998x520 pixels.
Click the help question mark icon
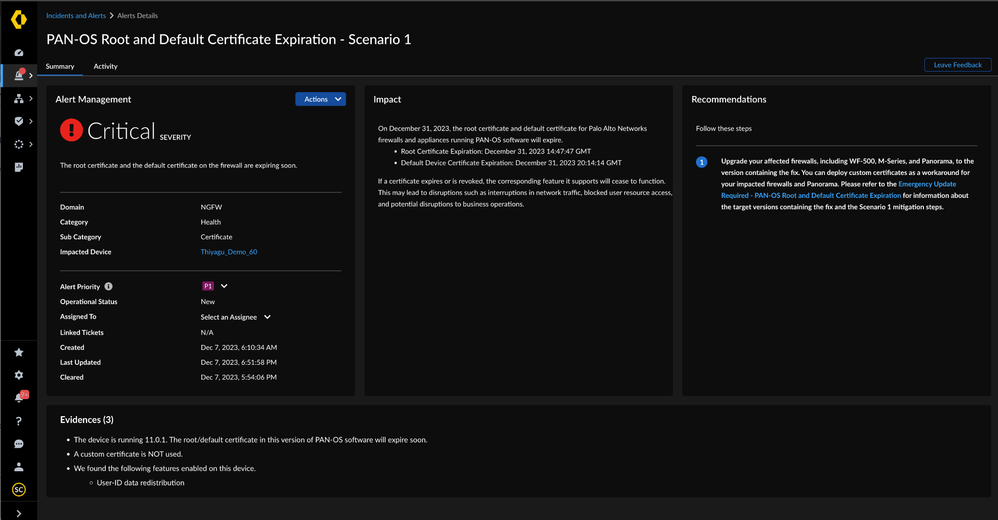pos(19,421)
